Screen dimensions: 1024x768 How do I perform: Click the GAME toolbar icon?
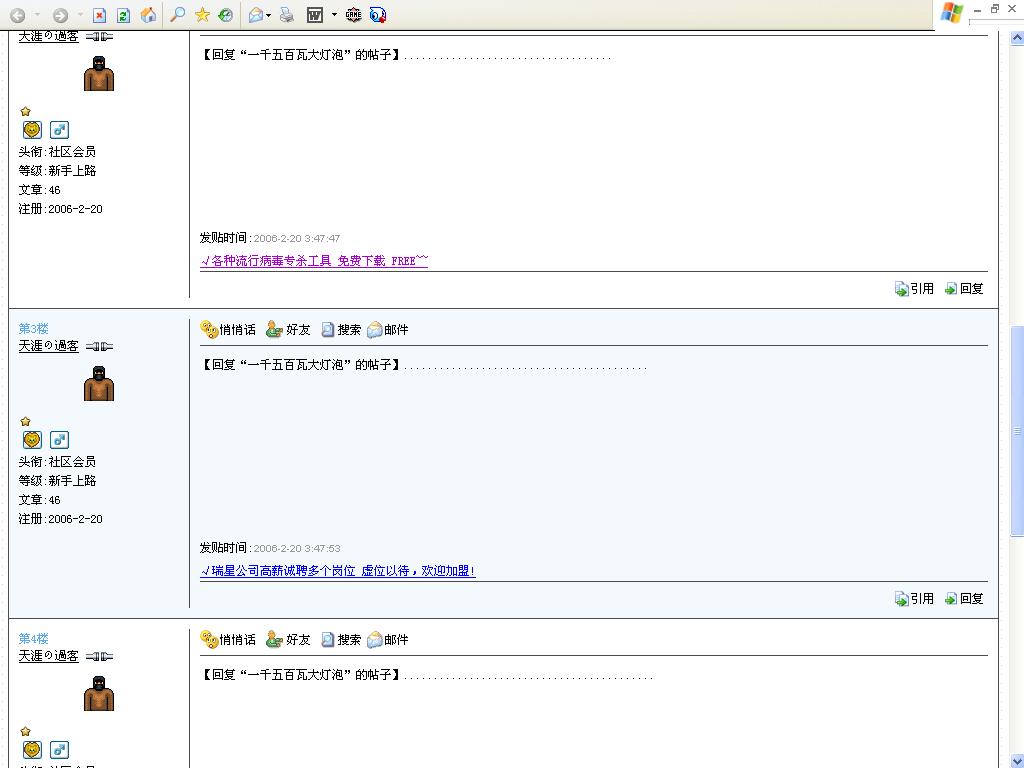(353, 15)
